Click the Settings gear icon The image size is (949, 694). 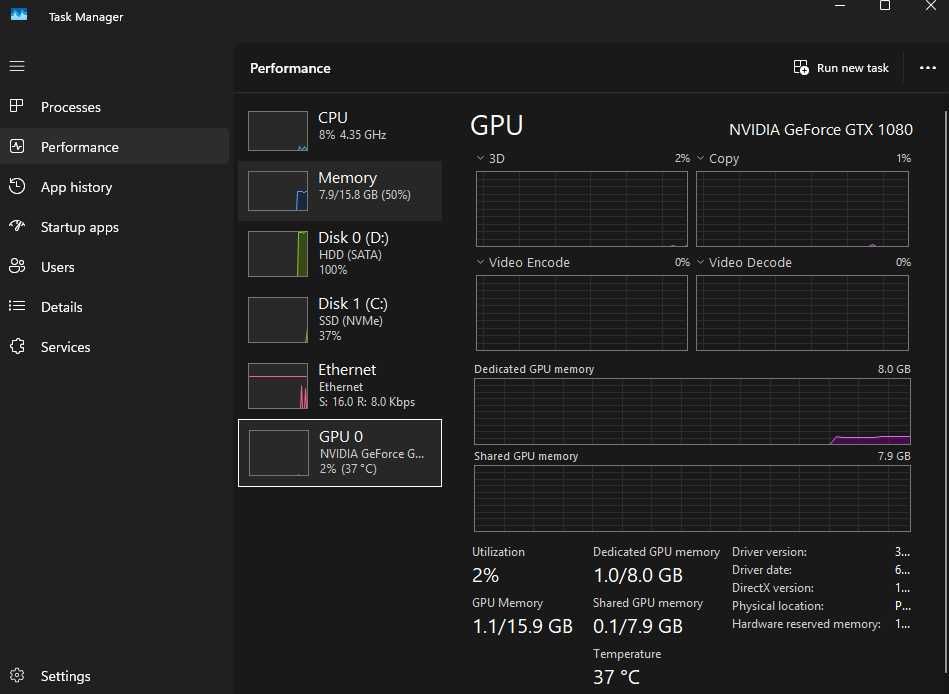pyautogui.click(x=17, y=675)
